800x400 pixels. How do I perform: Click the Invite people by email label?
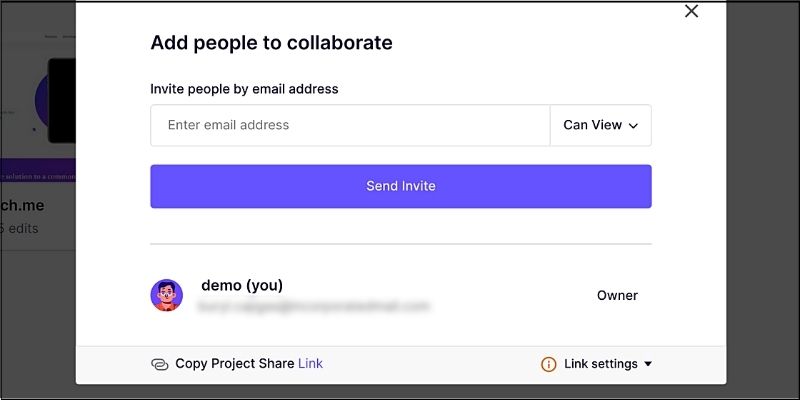244,89
